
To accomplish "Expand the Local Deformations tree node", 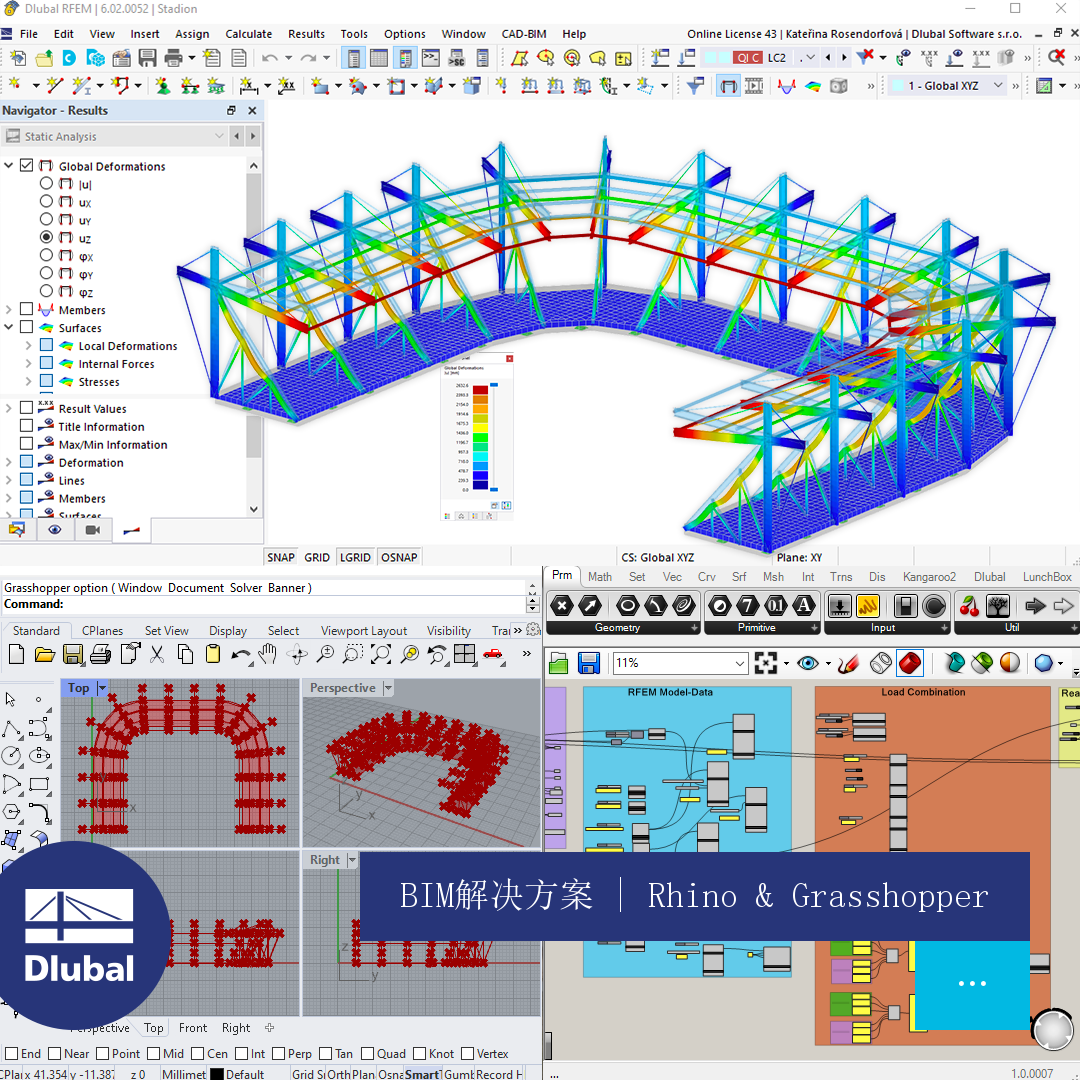I will click(28, 345).
